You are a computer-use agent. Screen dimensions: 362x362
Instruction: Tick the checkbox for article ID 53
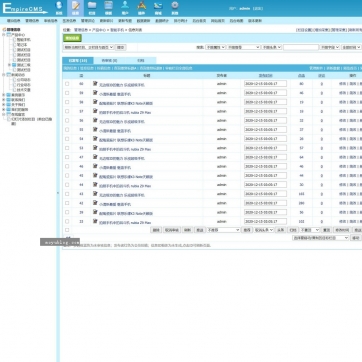click(67, 148)
